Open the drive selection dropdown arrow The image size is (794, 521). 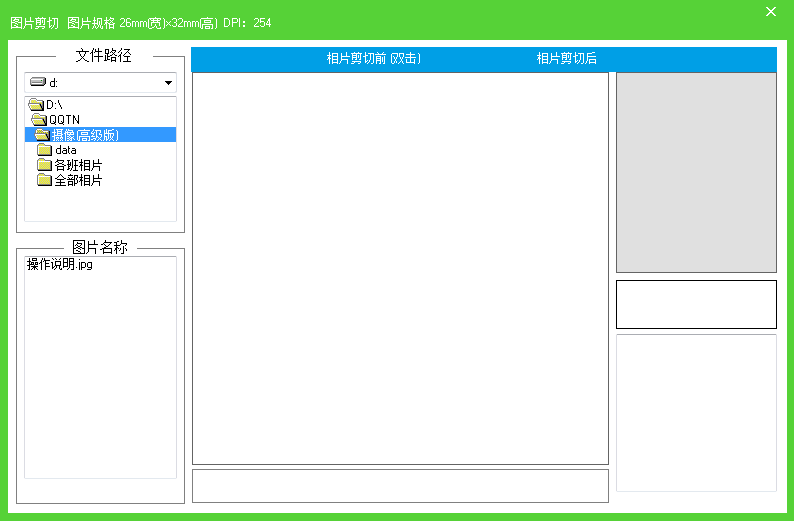pyautogui.click(x=167, y=83)
